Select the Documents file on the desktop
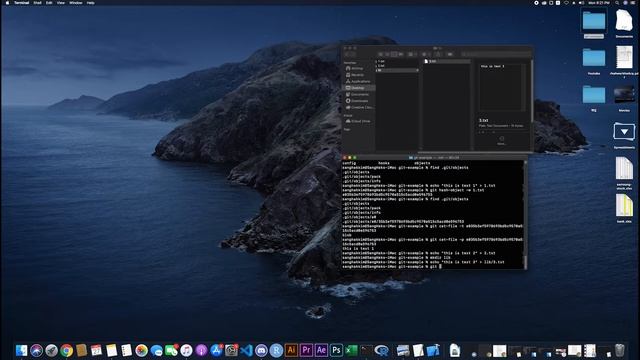 point(624,23)
